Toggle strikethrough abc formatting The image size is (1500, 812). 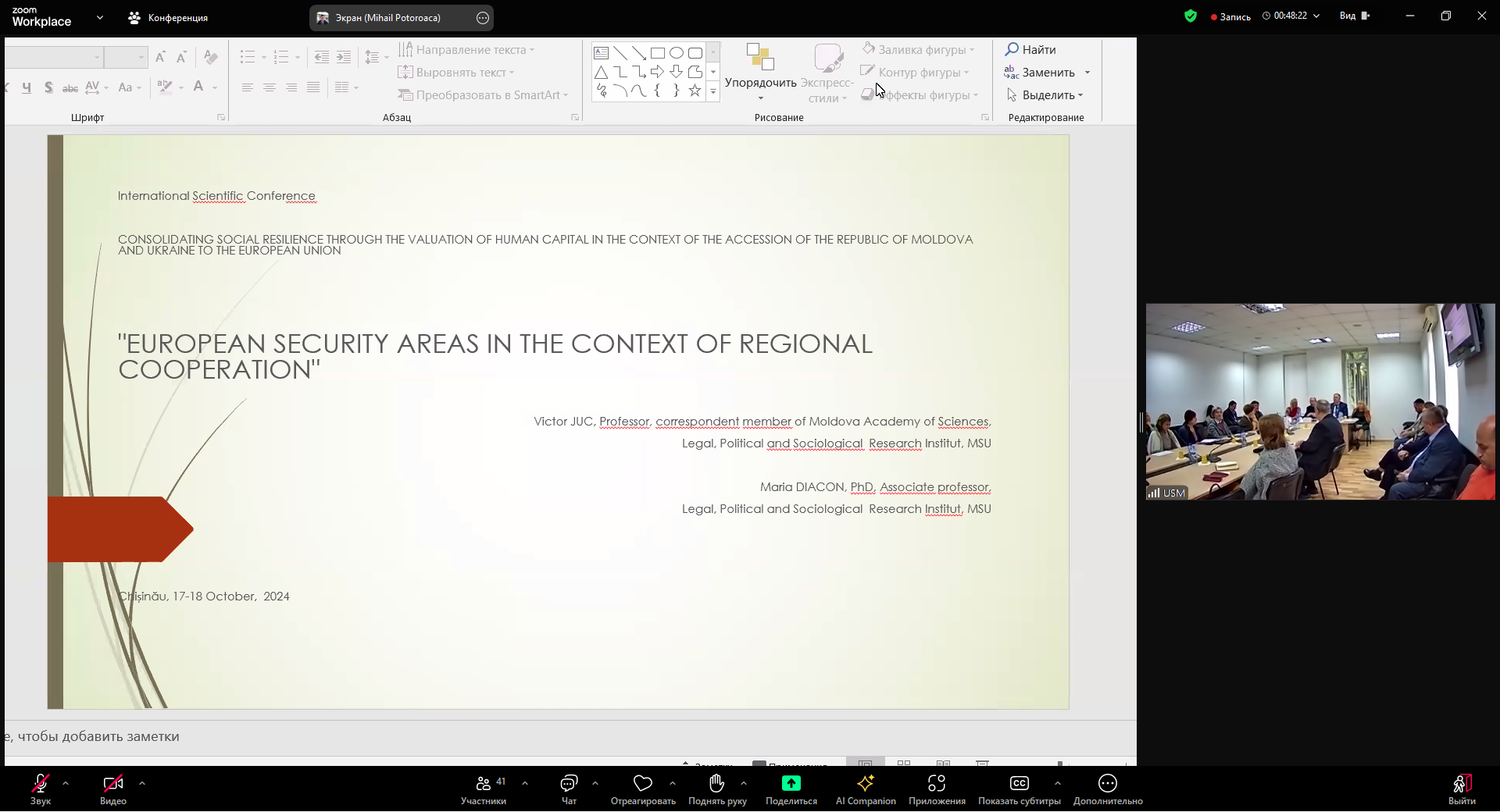(70, 87)
